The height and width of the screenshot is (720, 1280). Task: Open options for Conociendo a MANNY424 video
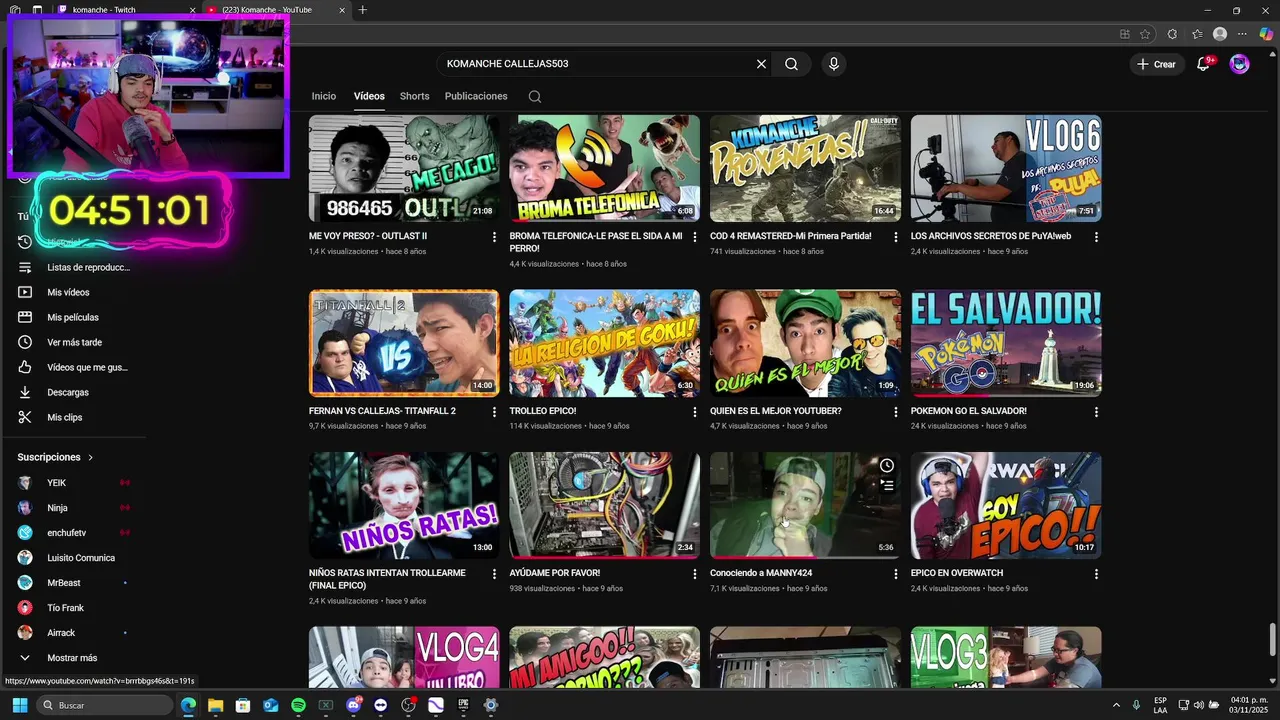click(895, 574)
